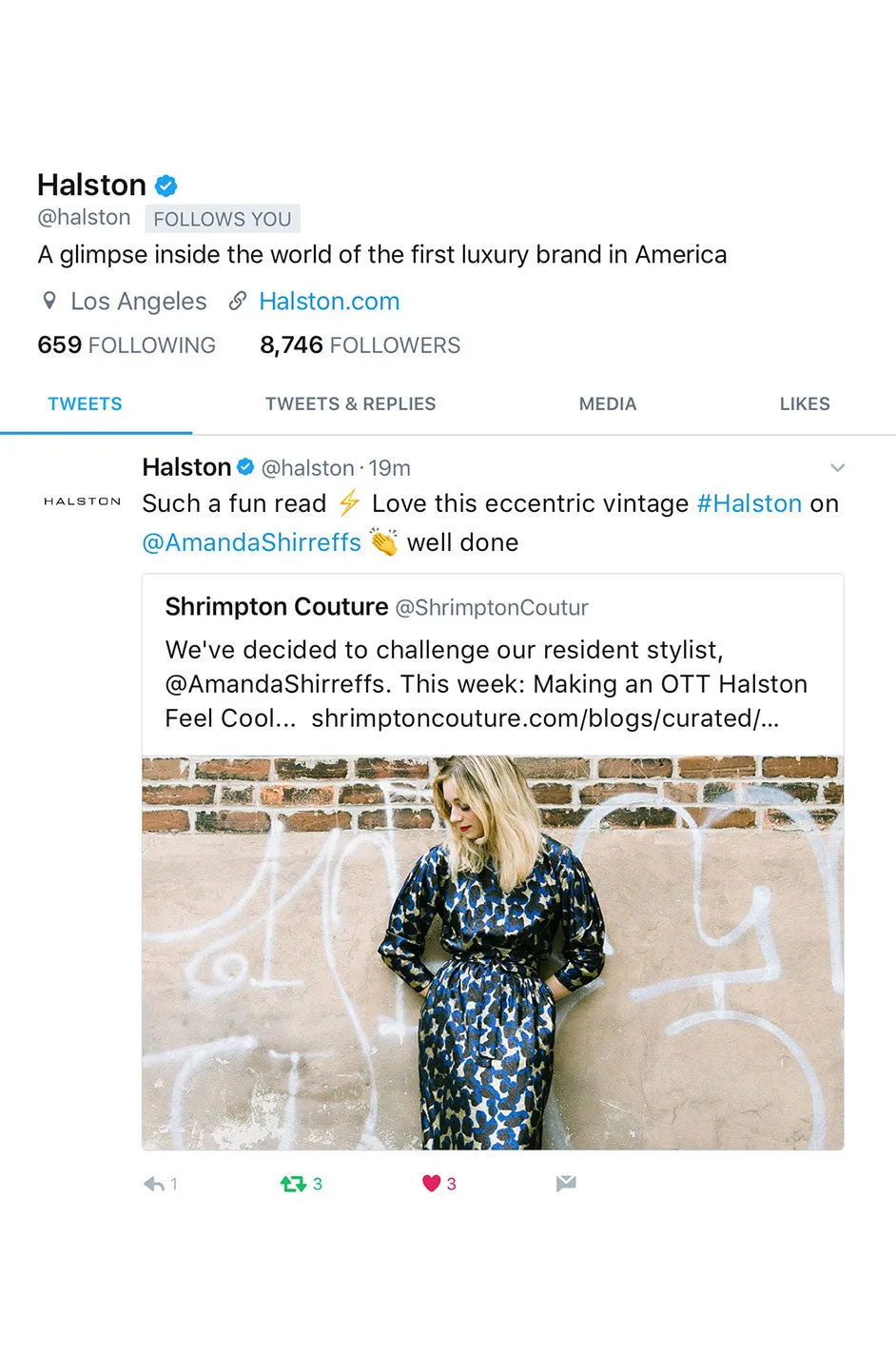Send tweet via direct message envelope icon
The height and width of the screenshot is (1355, 896).
[x=566, y=1183]
